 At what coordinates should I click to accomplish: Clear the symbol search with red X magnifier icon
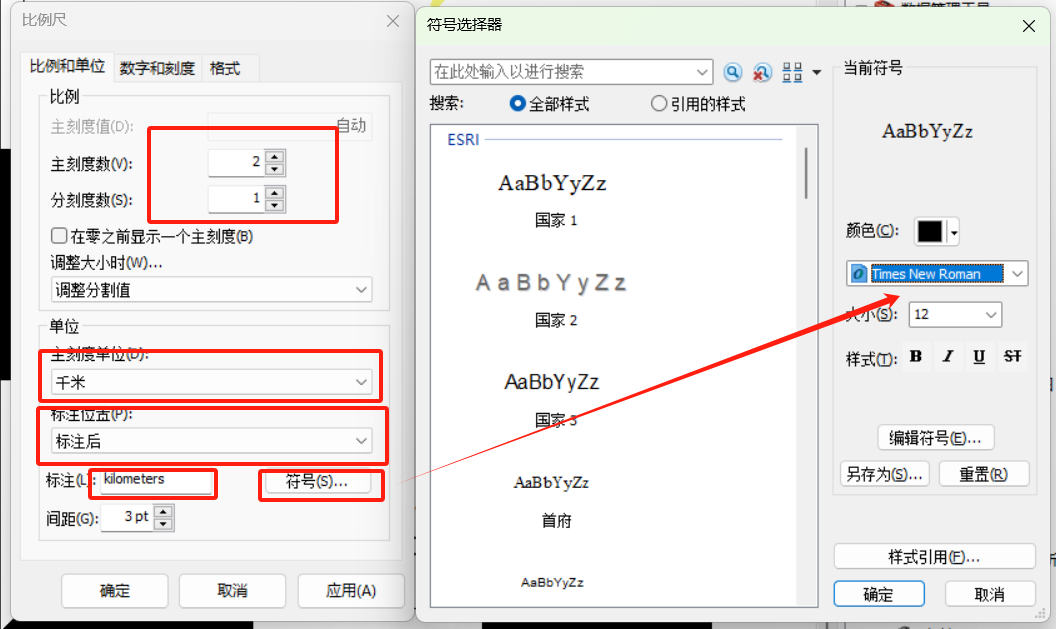pyautogui.click(x=762, y=72)
